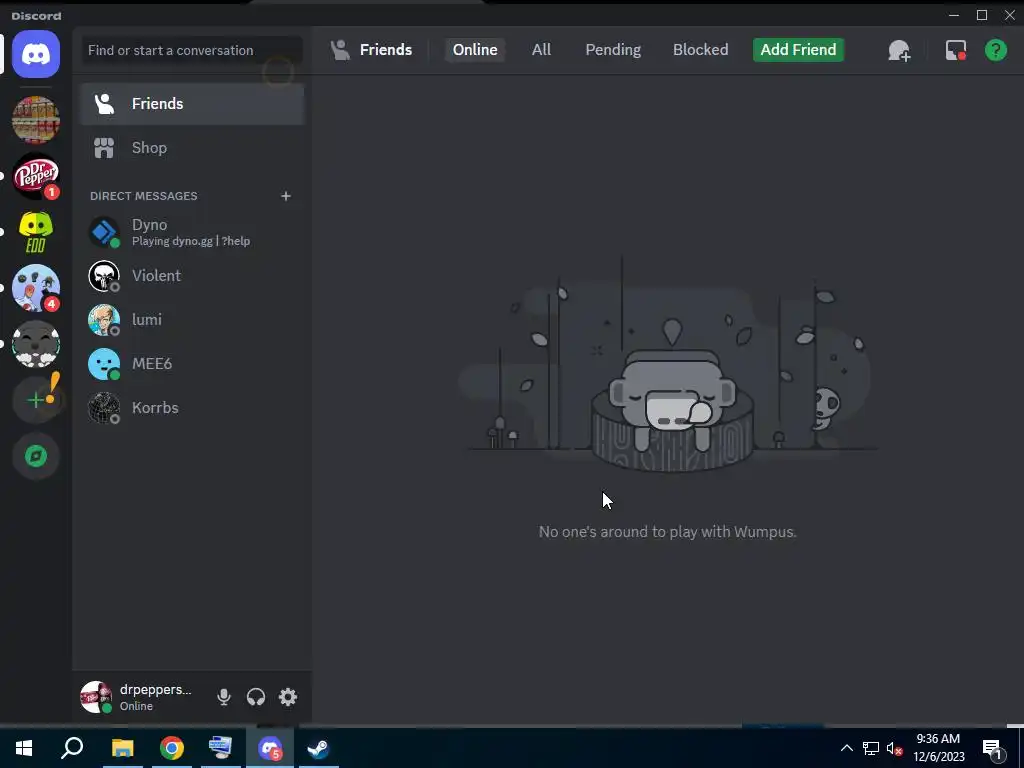
Task: Launch Chrome from the taskbar
Action: coord(172,748)
